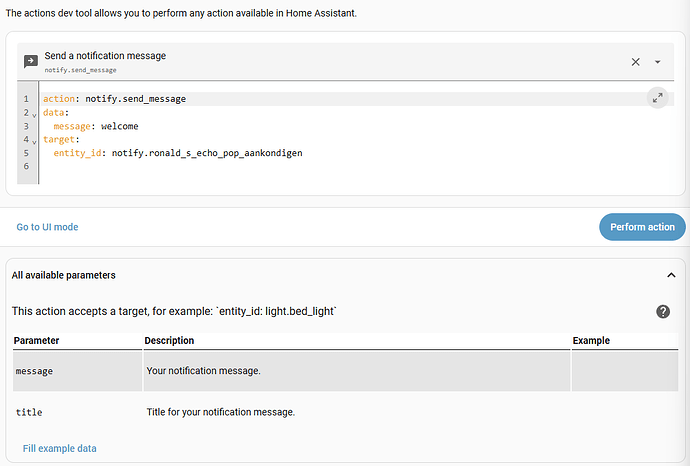690x466 pixels.
Task: Collapse the "data" block fold arrow
Action: (35, 114)
